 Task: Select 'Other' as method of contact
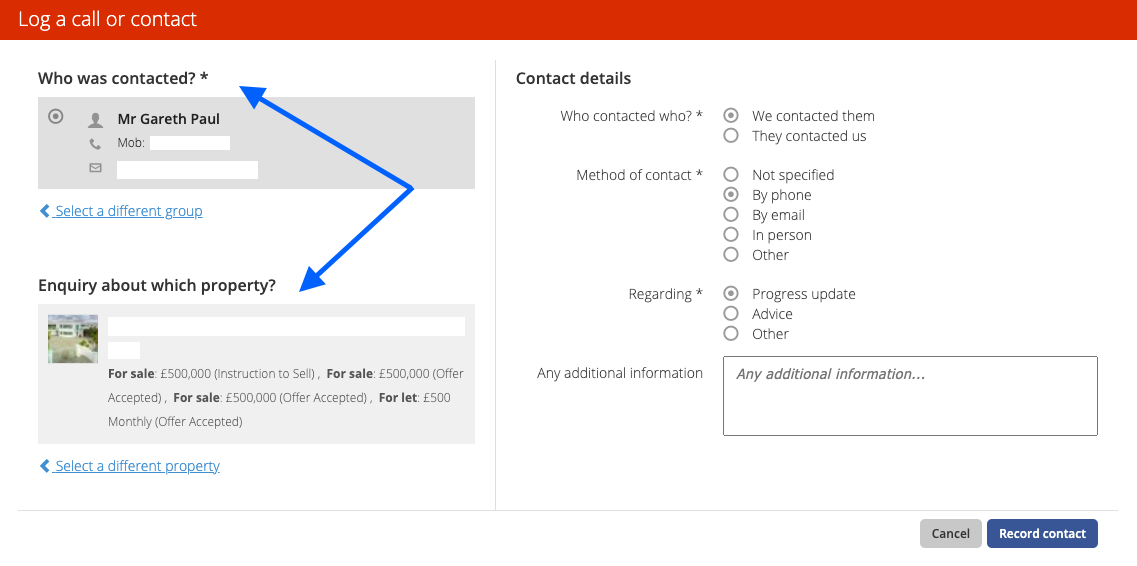pos(731,255)
